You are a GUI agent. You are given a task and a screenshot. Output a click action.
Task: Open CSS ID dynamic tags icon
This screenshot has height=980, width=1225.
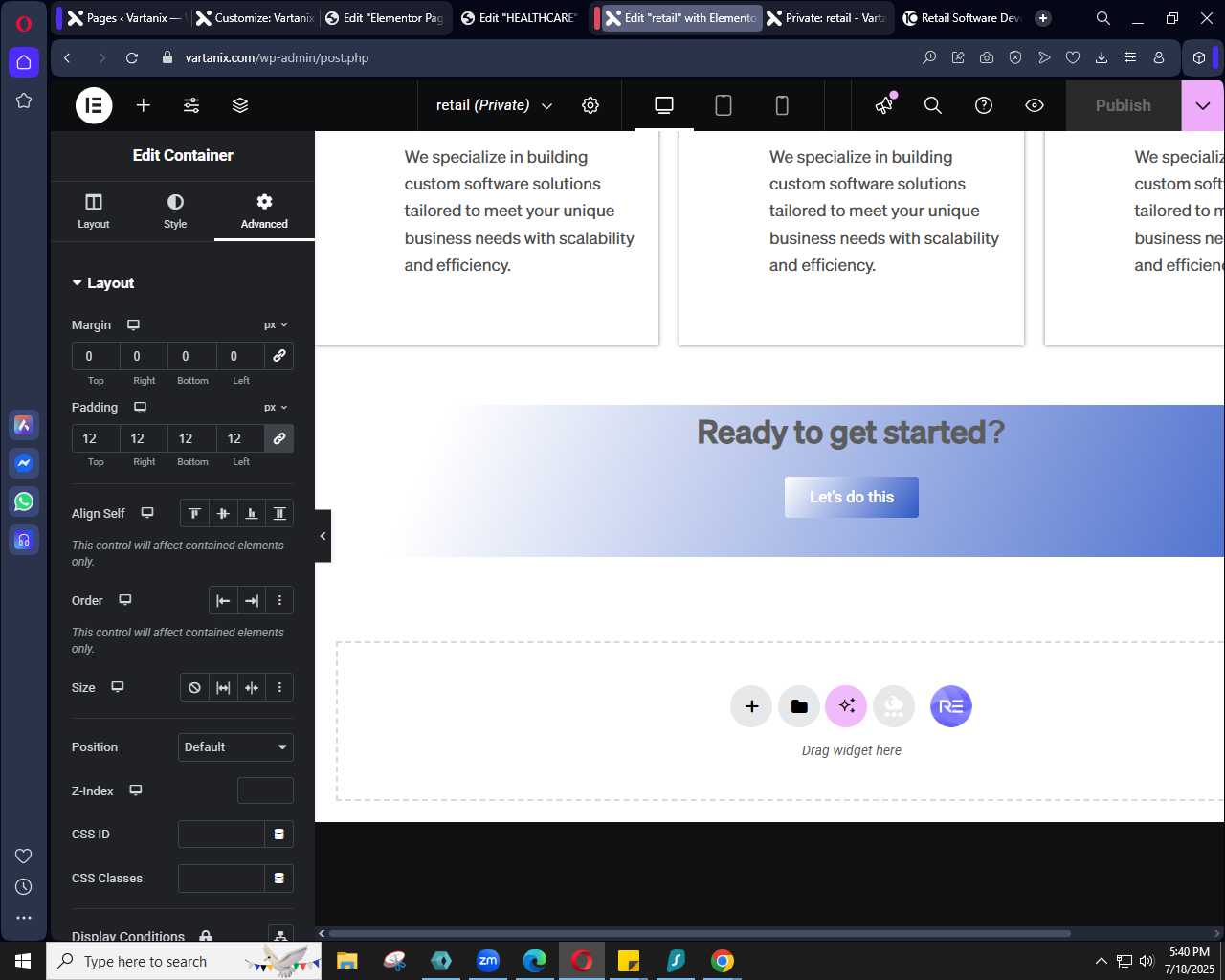tap(279, 835)
